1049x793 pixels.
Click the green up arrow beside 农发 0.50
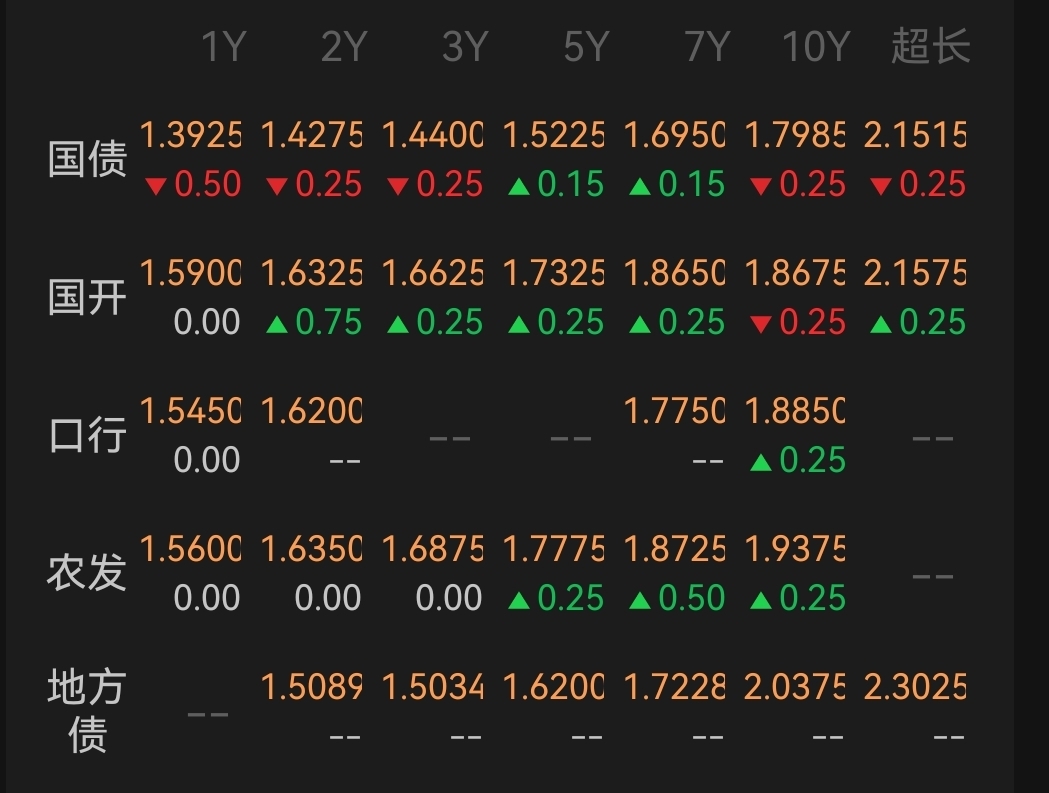[x=641, y=599]
